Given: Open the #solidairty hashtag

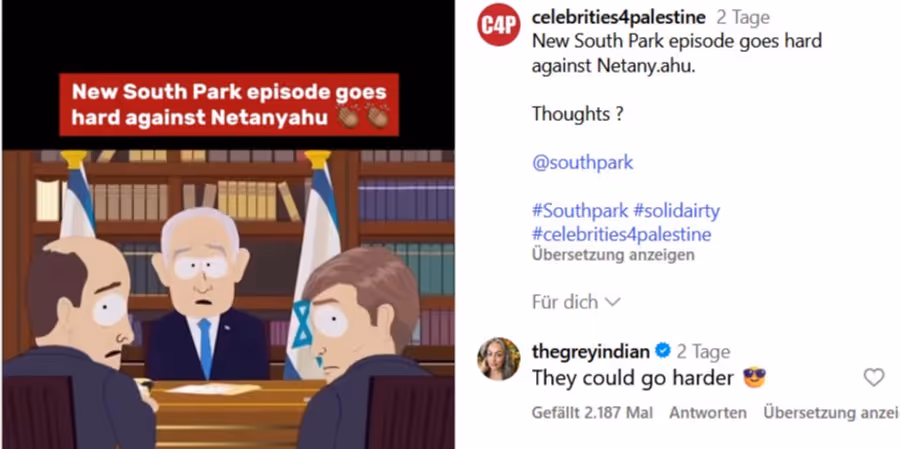Looking at the screenshot, I should [x=676, y=211].
